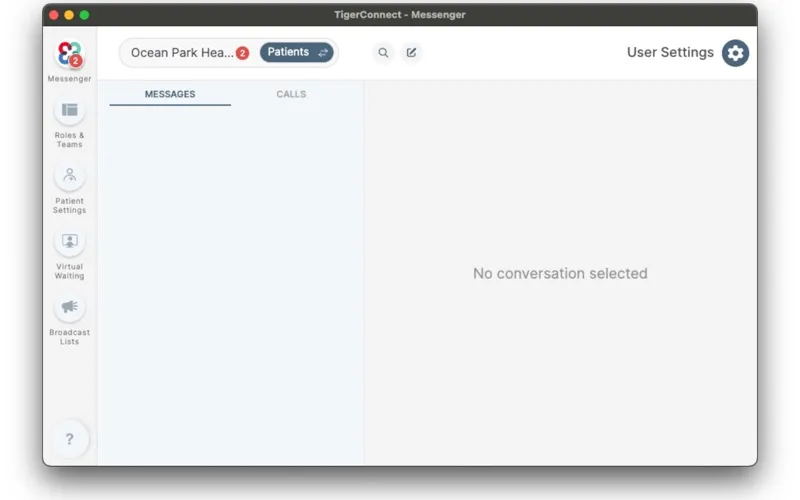Click the help question mark button
This screenshot has width=800, height=500.
69,439
